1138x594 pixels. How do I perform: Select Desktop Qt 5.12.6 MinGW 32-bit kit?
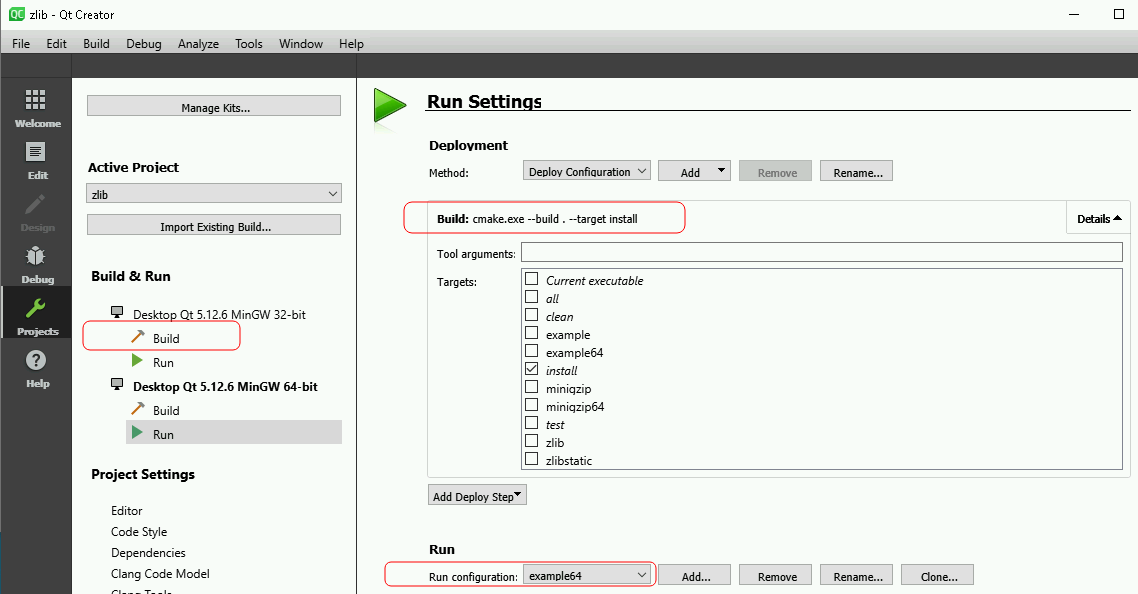coord(219,314)
